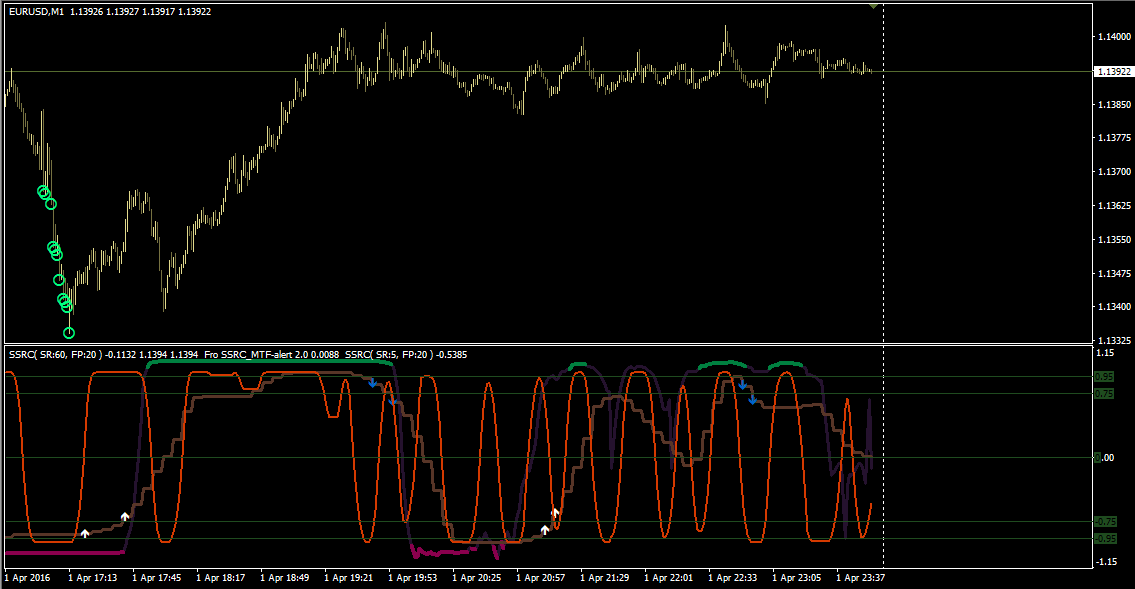
Task: Click the 1 Apr 19:21 time axis label
Action: 348,578
